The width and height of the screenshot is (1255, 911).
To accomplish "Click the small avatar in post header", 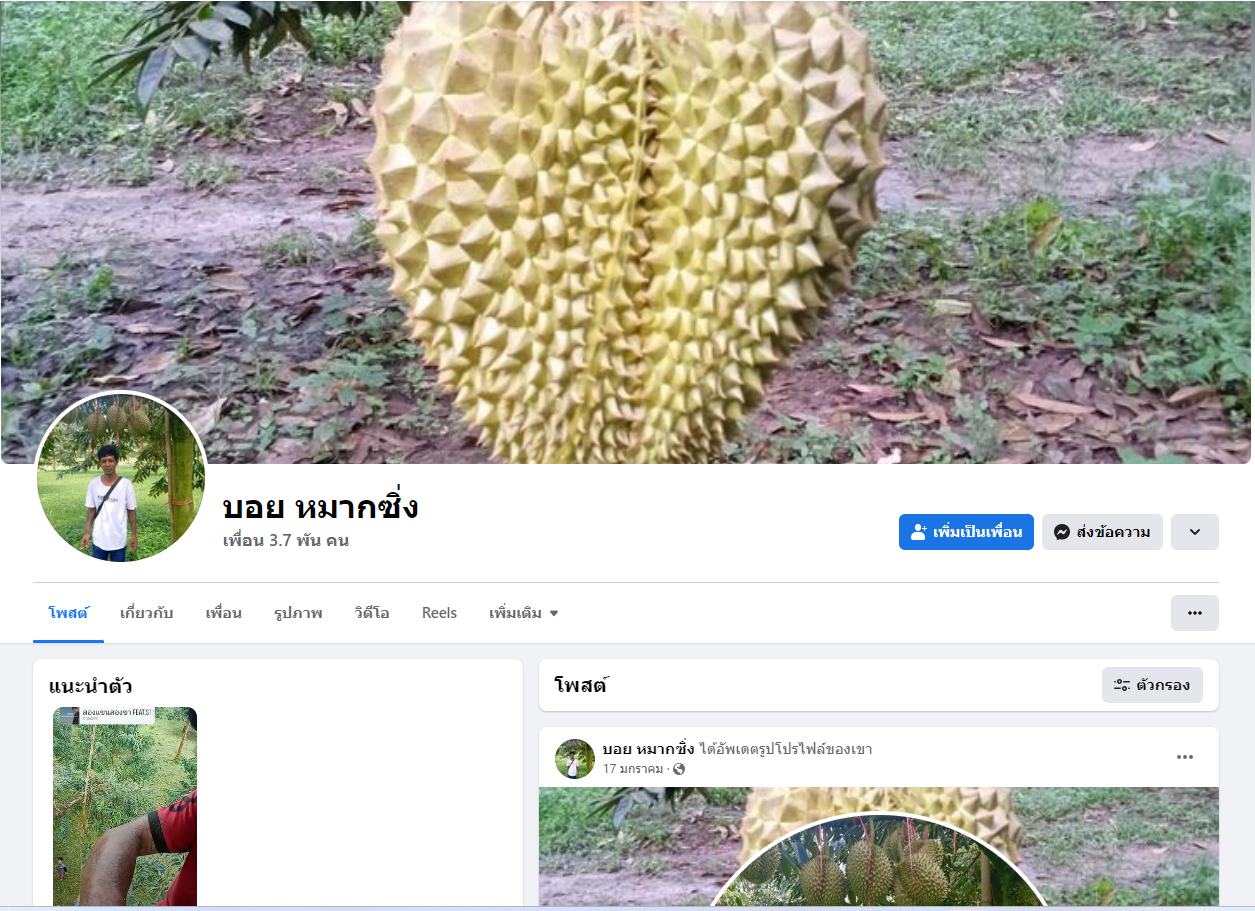I will tap(575, 759).
